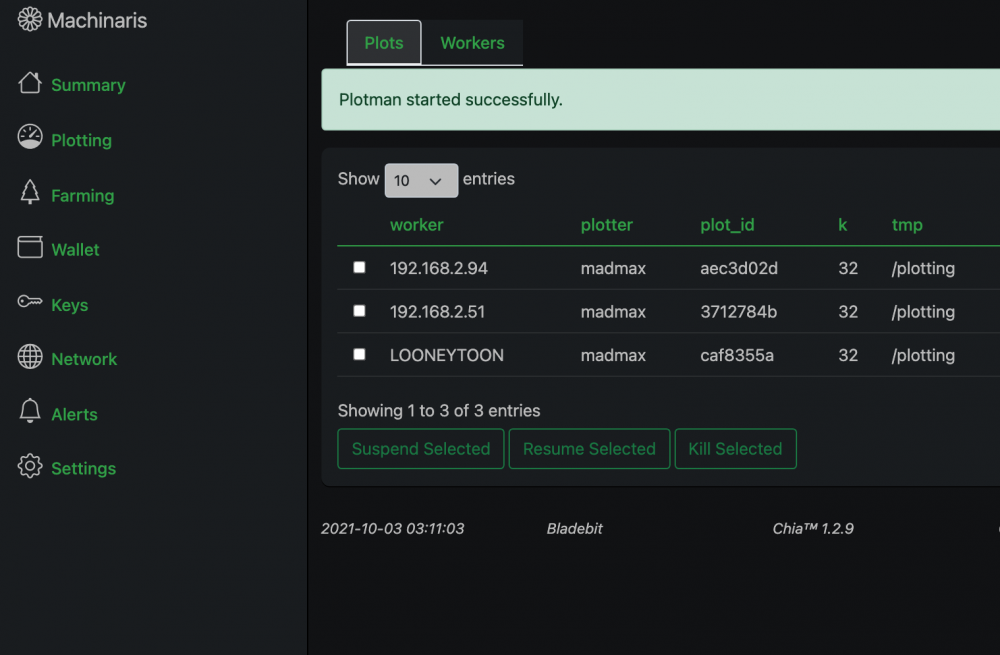Open Summary via the house icon

click(30, 83)
